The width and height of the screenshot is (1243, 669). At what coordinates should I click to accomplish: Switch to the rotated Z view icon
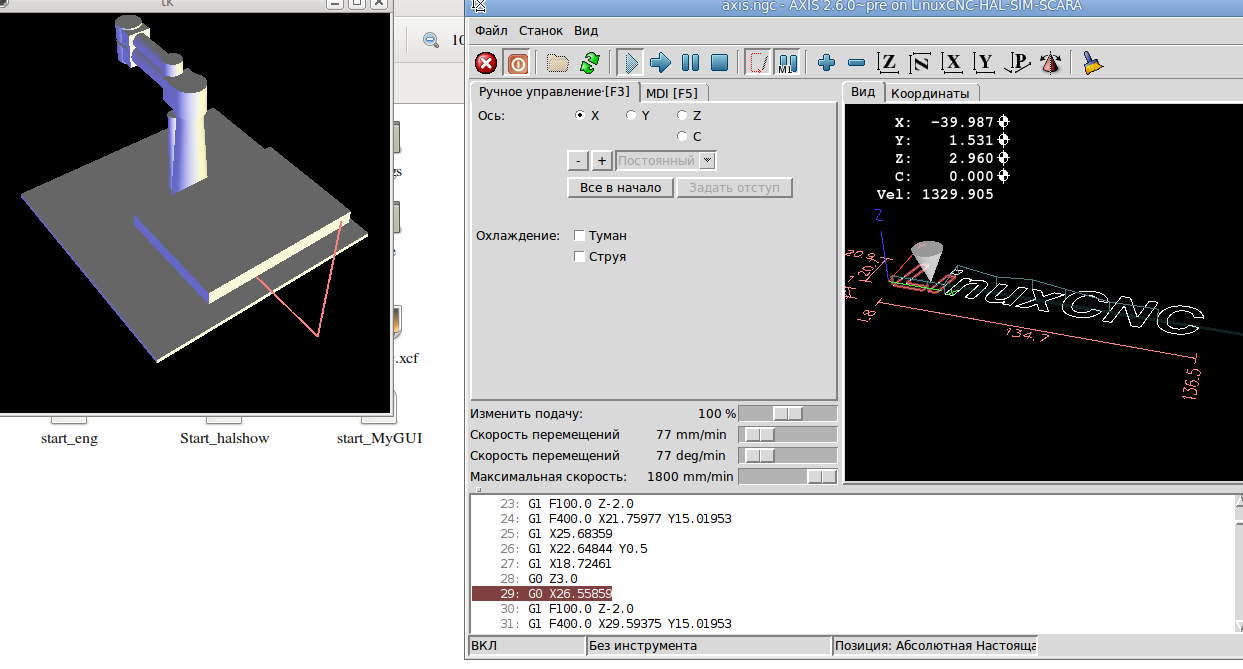920,63
